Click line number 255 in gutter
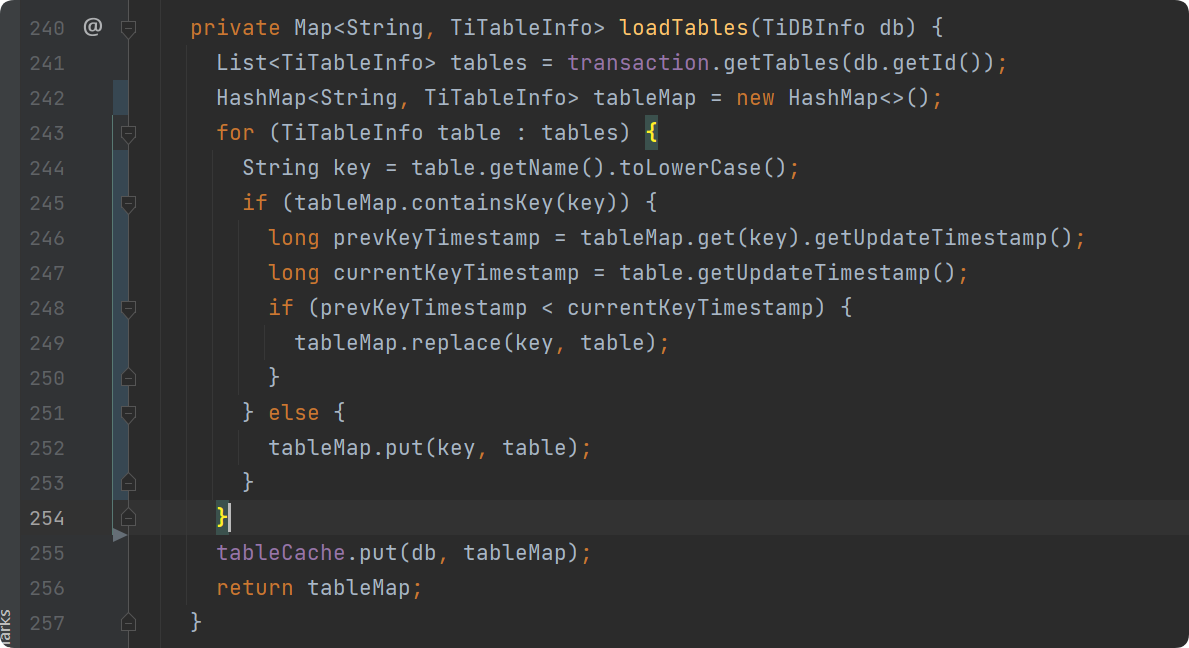The width and height of the screenshot is (1189, 648). (46, 553)
